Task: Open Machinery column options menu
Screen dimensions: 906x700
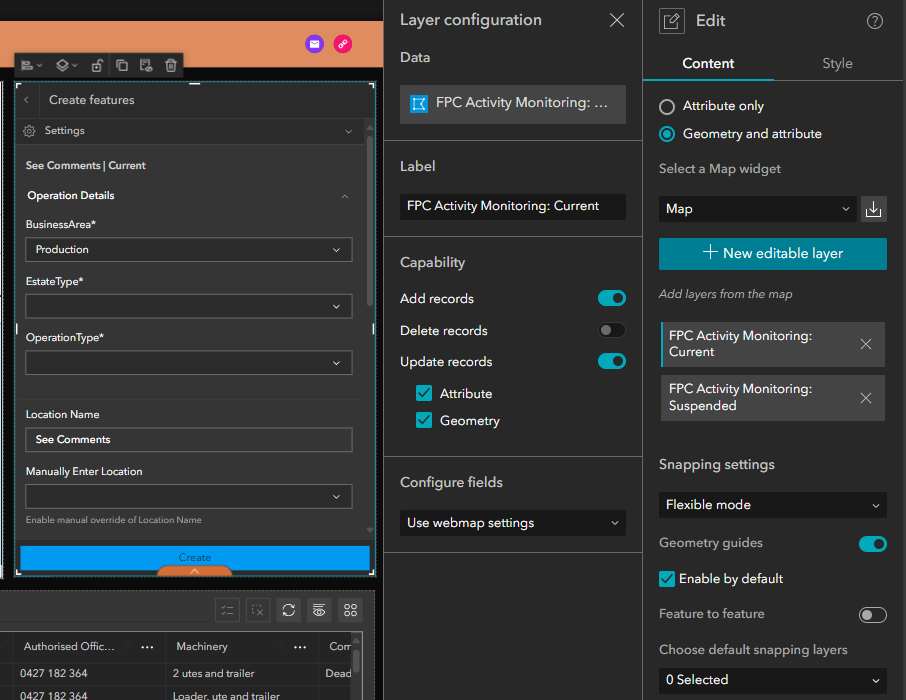Action: (300, 647)
